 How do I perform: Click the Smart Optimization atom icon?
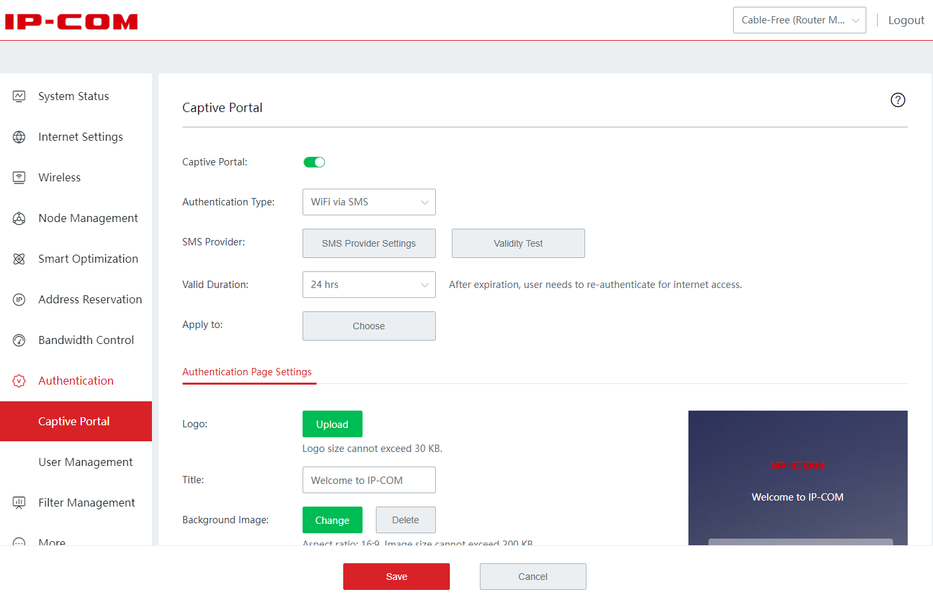click(x=19, y=259)
